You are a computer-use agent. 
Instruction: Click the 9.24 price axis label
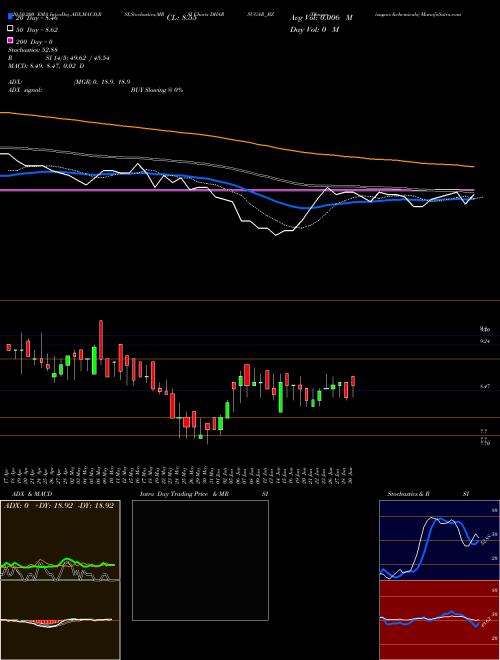pos(485,342)
